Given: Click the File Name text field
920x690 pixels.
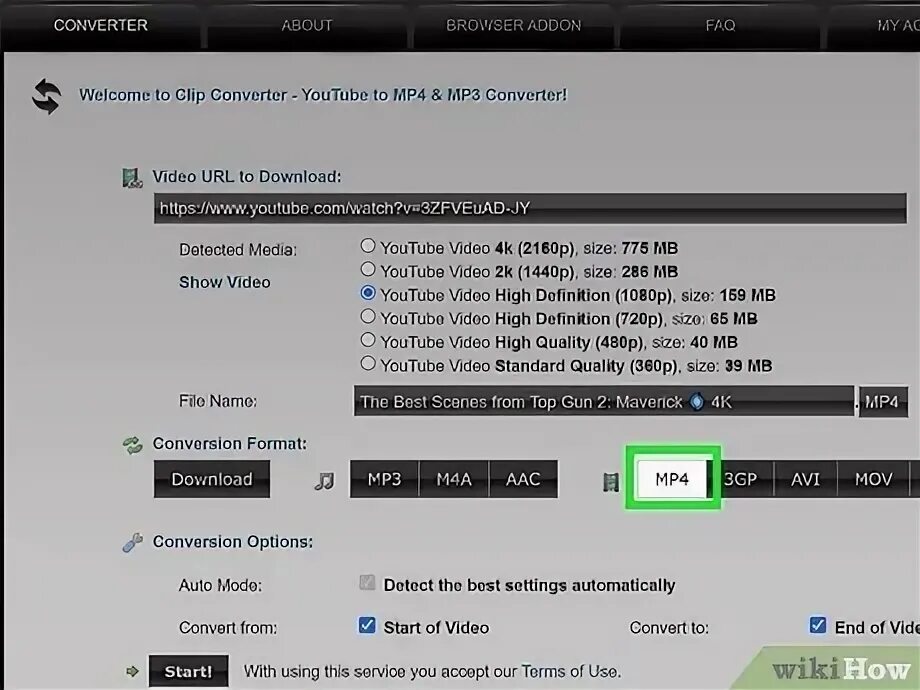Looking at the screenshot, I should (604, 401).
